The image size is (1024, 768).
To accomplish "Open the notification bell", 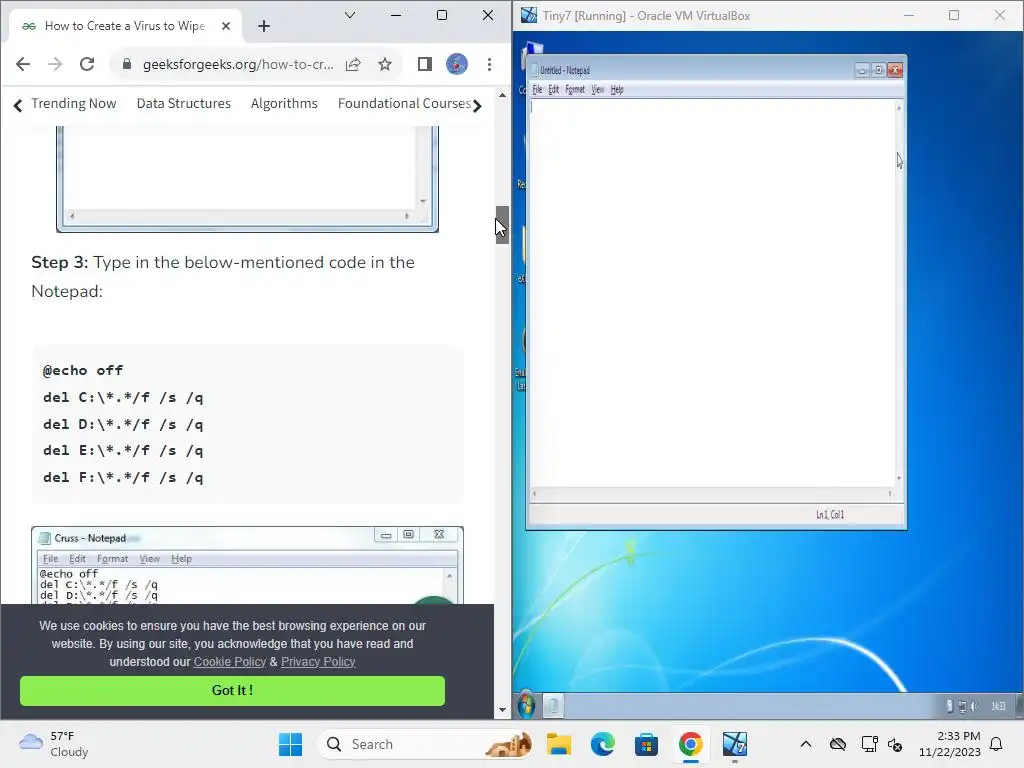I will coord(997,744).
